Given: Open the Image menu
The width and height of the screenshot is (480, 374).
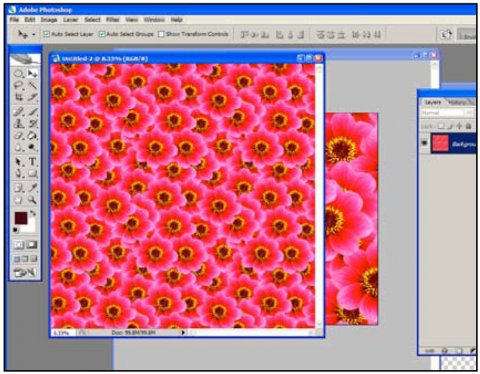Looking at the screenshot, I should [x=49, y=20].
